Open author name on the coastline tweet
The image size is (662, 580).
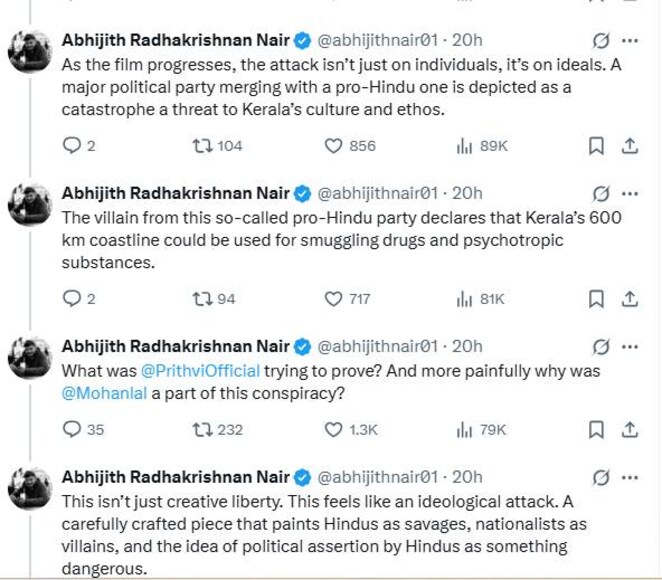pos(175,193)
